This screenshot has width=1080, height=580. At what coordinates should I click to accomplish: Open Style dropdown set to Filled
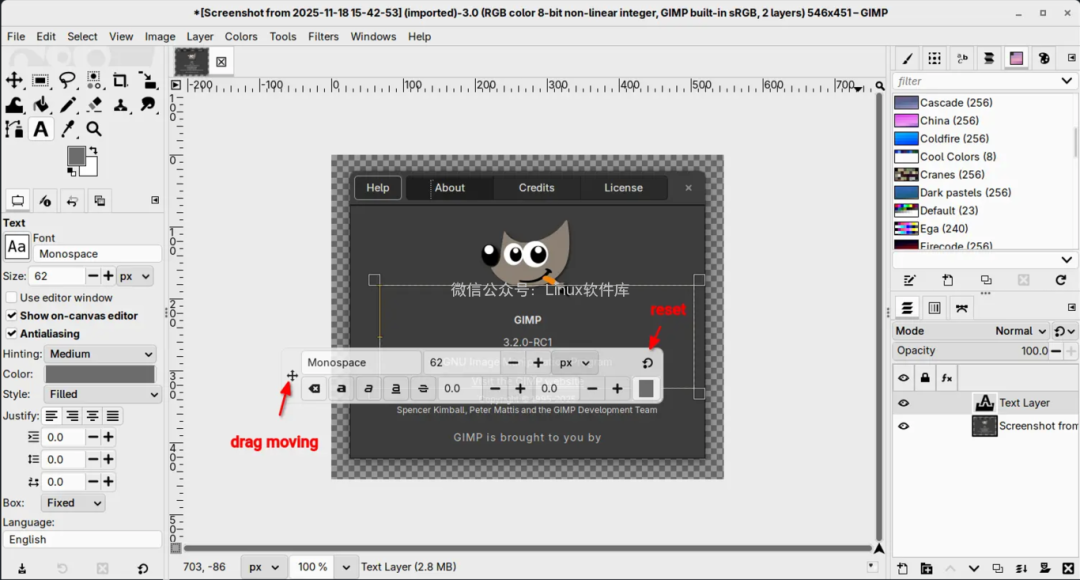(x=102, y=394)
